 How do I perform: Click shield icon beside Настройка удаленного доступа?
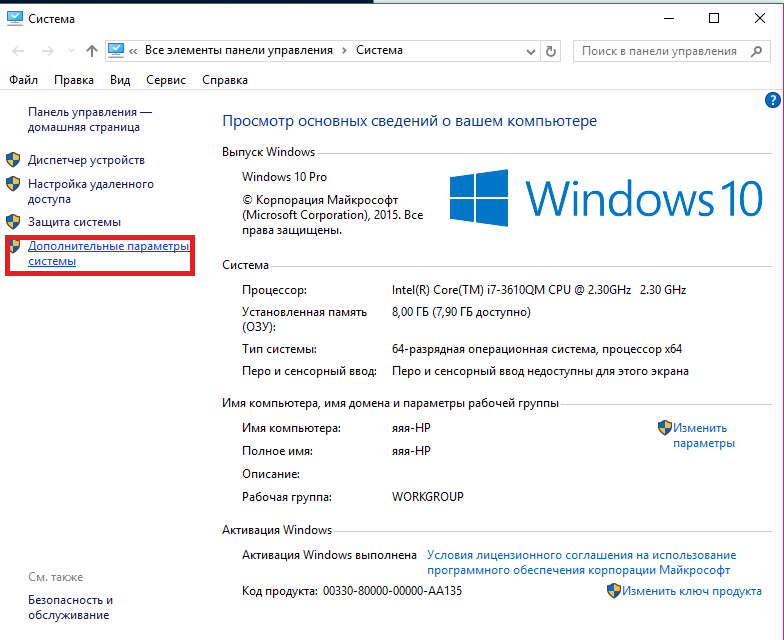(13, 184)
